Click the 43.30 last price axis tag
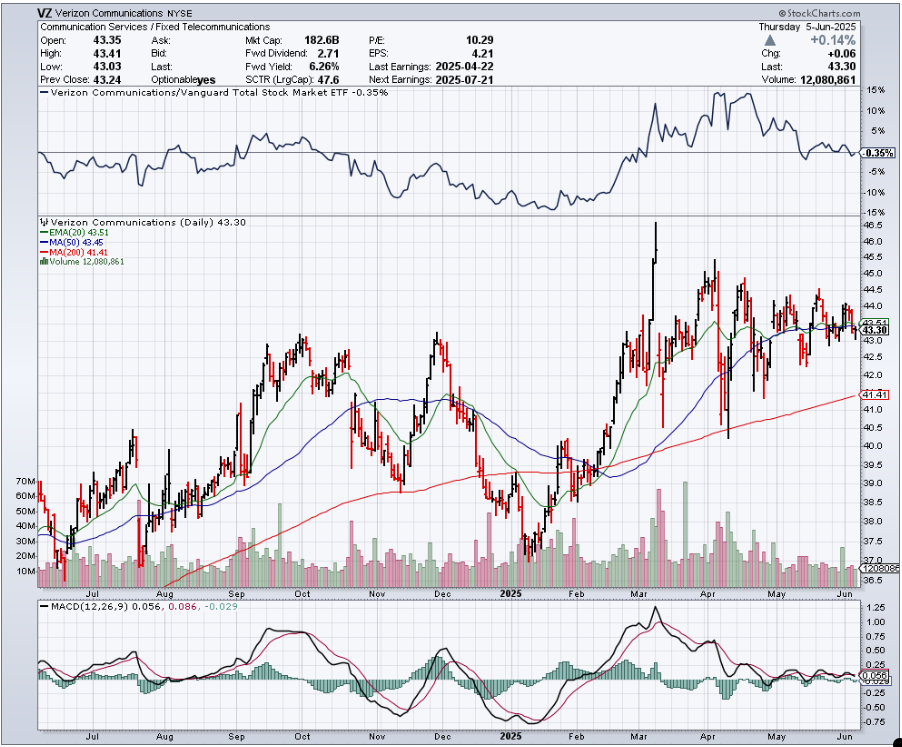902x747 pixels. pyautogui.click(x=875, y=330)
